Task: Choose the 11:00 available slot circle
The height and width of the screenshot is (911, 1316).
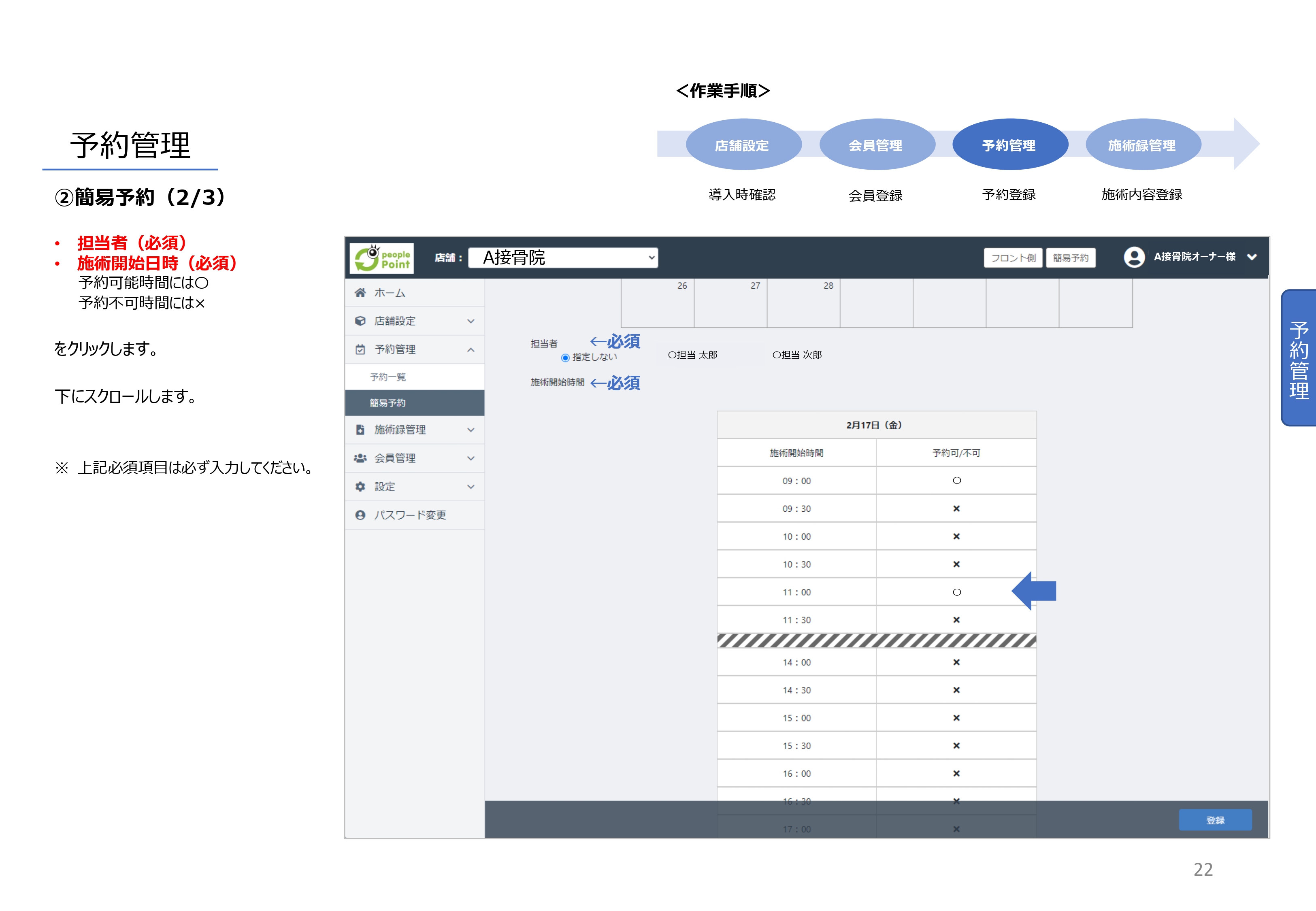Action: point(956,592)
